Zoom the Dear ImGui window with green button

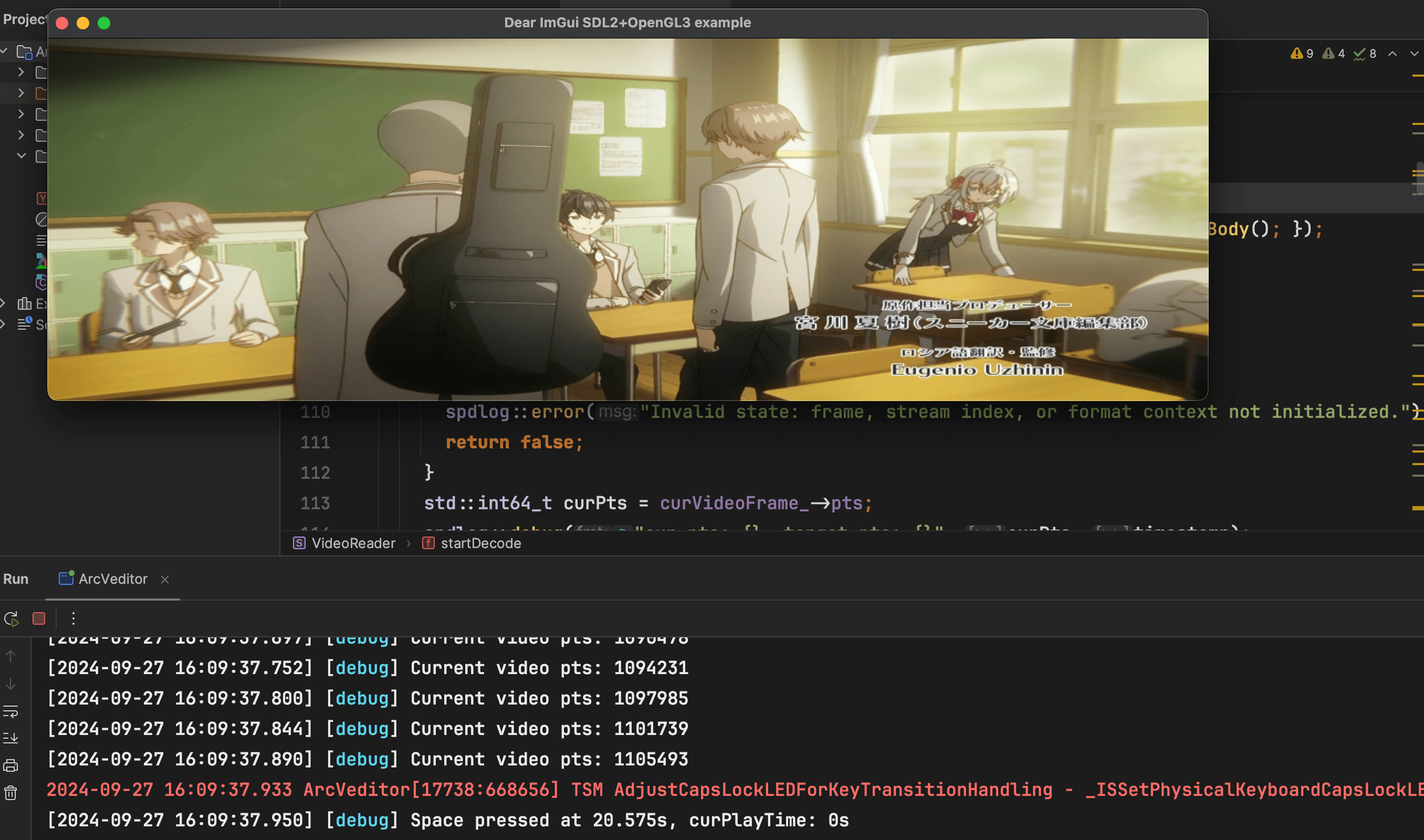[104, 23]
